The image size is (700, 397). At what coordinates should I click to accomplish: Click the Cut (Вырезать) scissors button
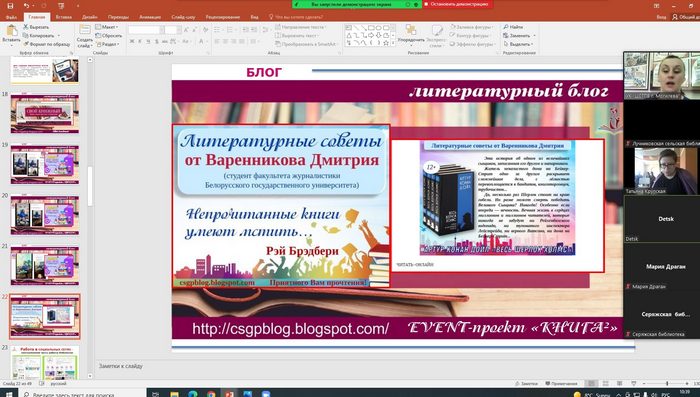click(36, 27)
